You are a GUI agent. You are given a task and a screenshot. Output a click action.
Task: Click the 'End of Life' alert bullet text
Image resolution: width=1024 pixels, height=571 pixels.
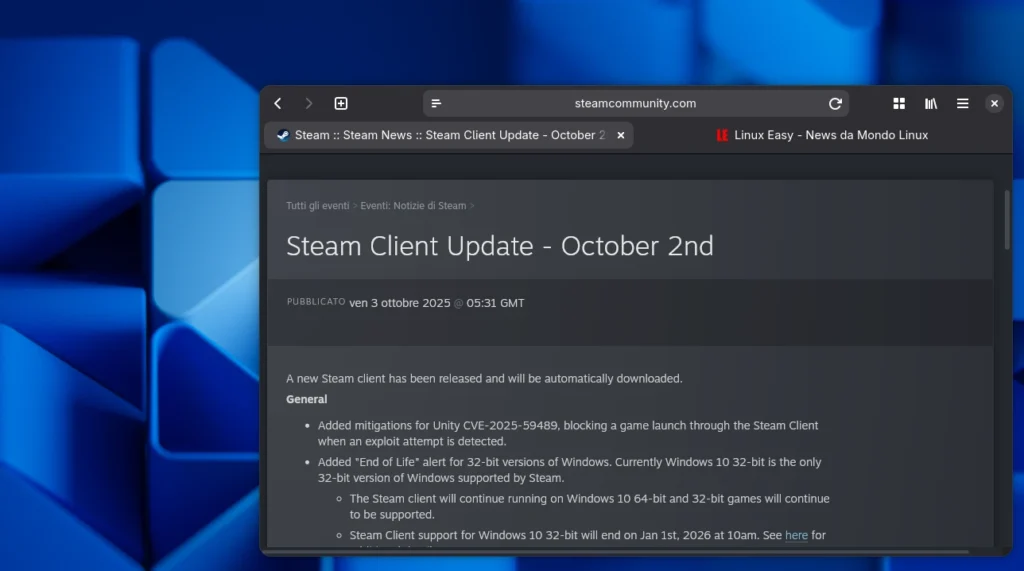pos(569,470)
